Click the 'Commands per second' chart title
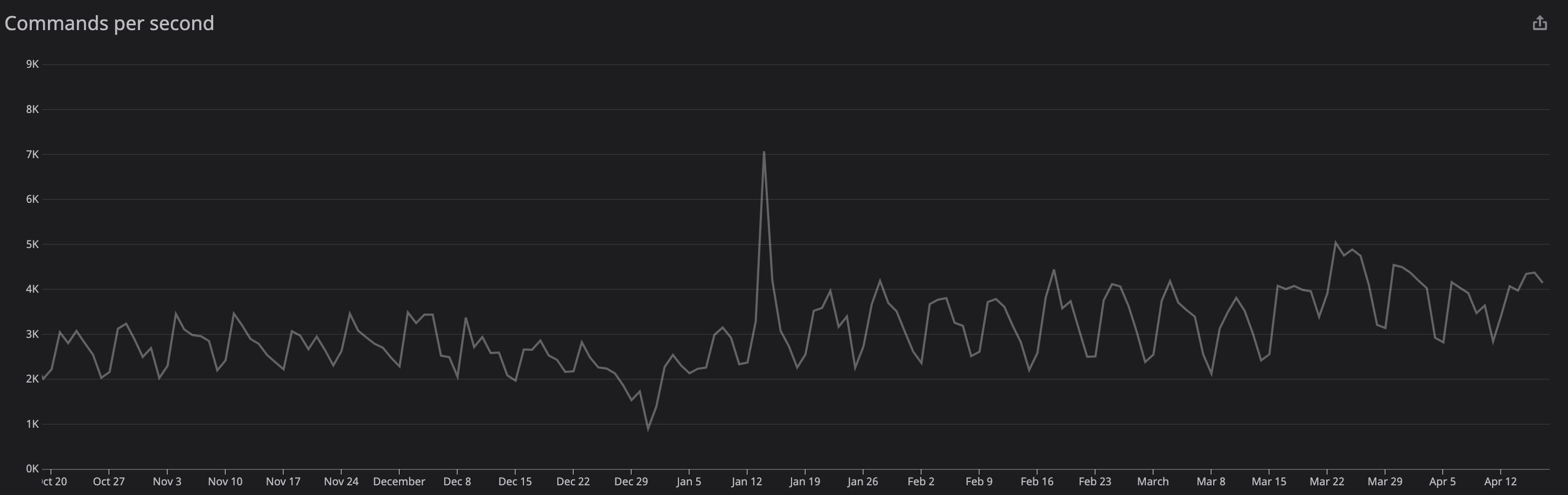The image size is (1568, 495). (x=108, y=23)
